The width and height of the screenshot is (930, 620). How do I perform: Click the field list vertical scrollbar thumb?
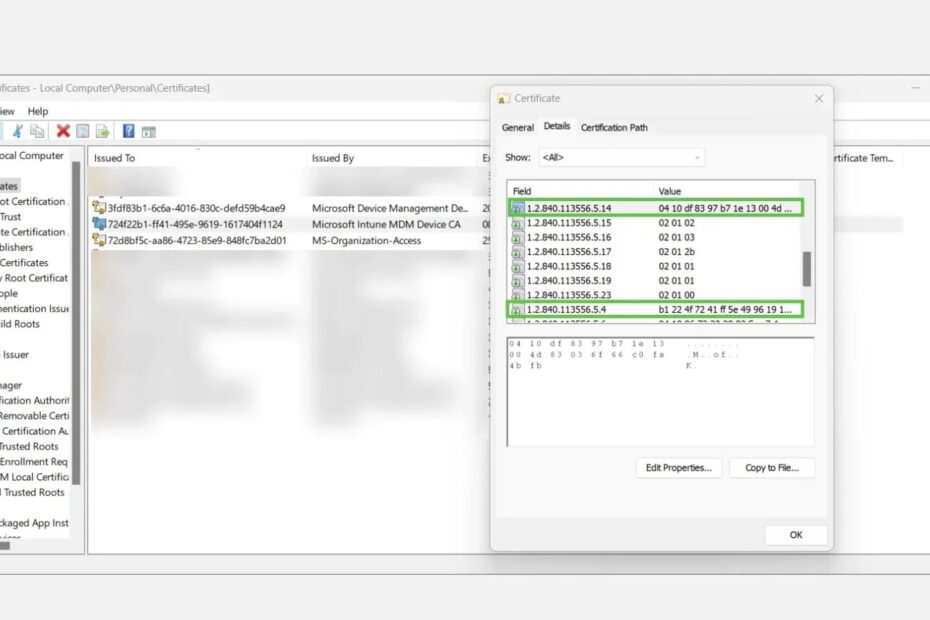pos(807,269)
